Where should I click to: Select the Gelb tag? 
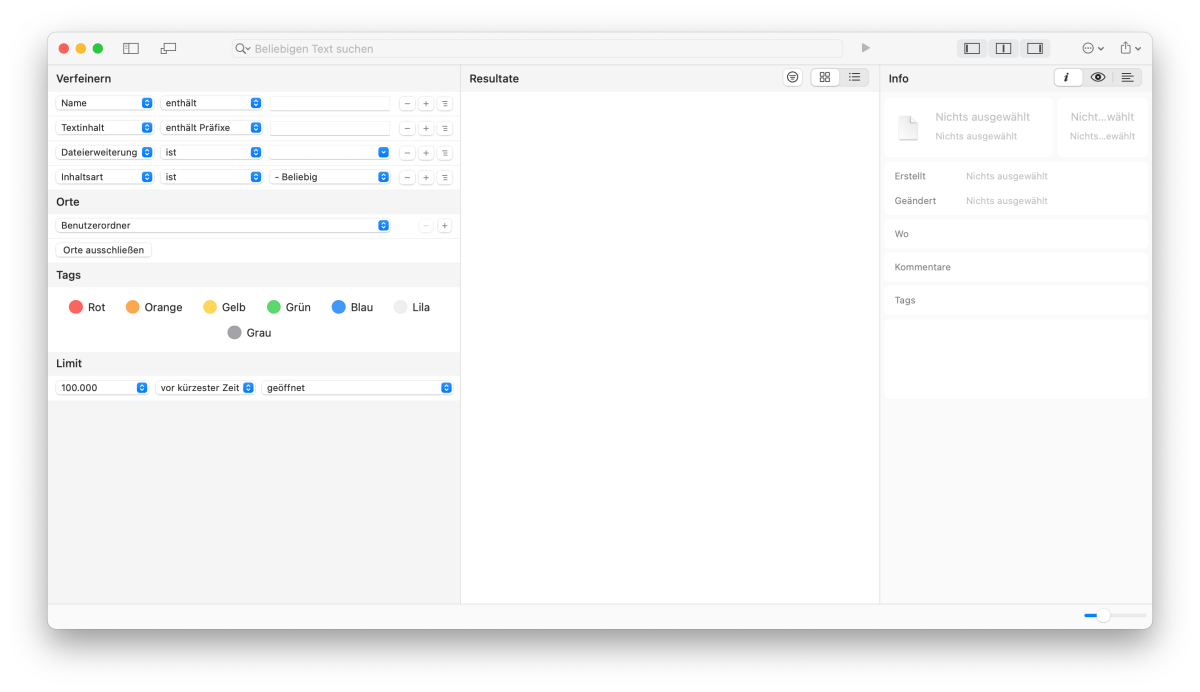[224, 307]
